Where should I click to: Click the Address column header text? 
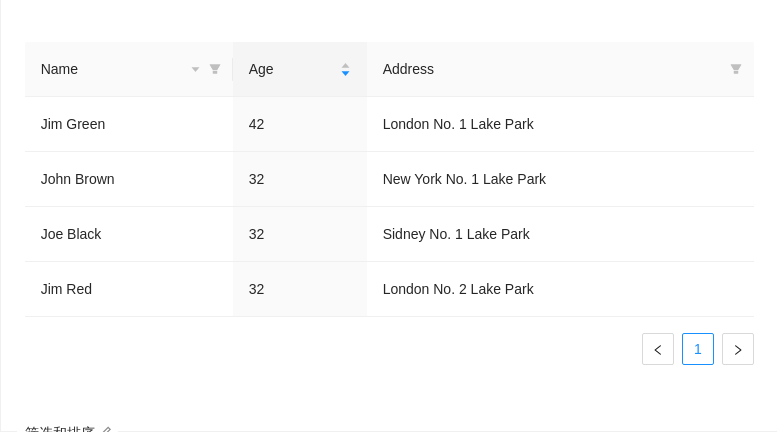[x=408, y=69]
